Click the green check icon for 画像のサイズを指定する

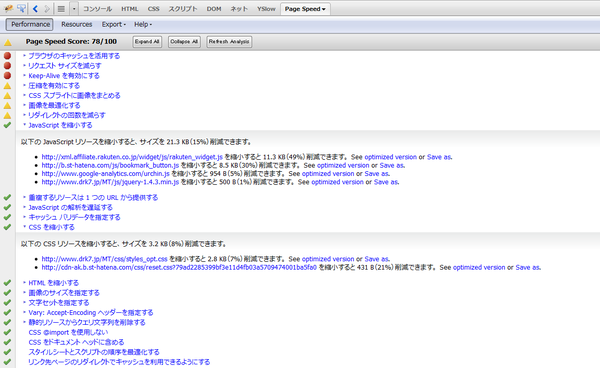click(x=7, y=293)
